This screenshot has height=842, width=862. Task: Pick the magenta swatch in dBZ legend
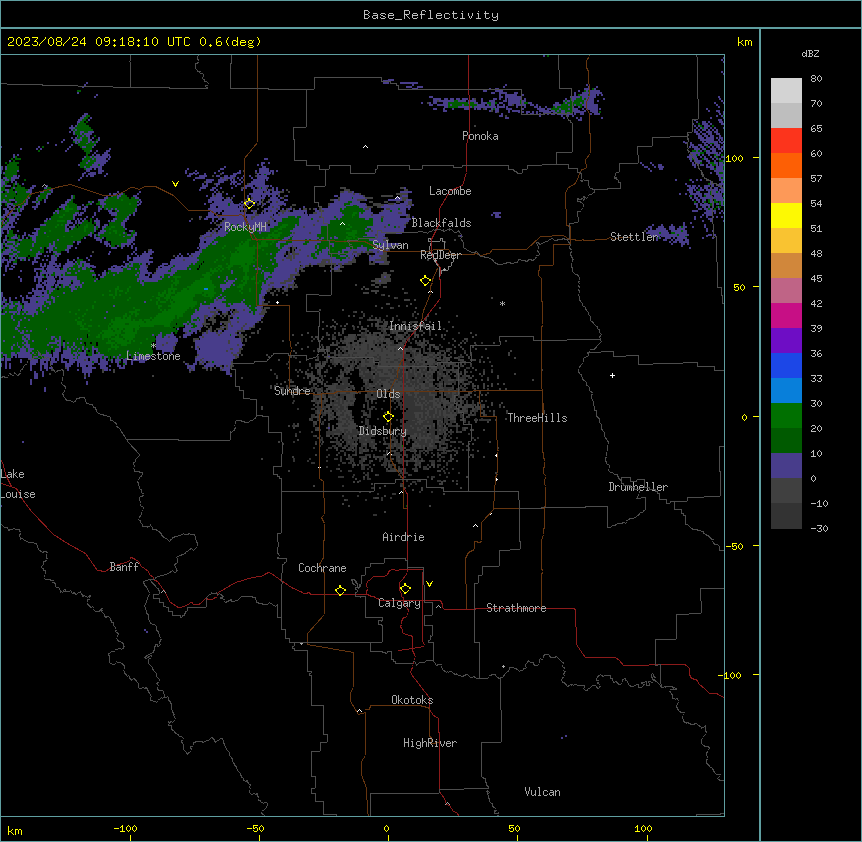click(x=786, y=315)
